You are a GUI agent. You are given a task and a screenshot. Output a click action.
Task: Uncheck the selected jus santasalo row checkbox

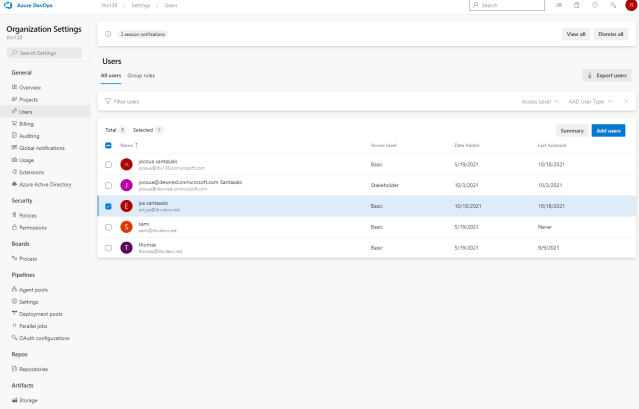tap(108, 206)
